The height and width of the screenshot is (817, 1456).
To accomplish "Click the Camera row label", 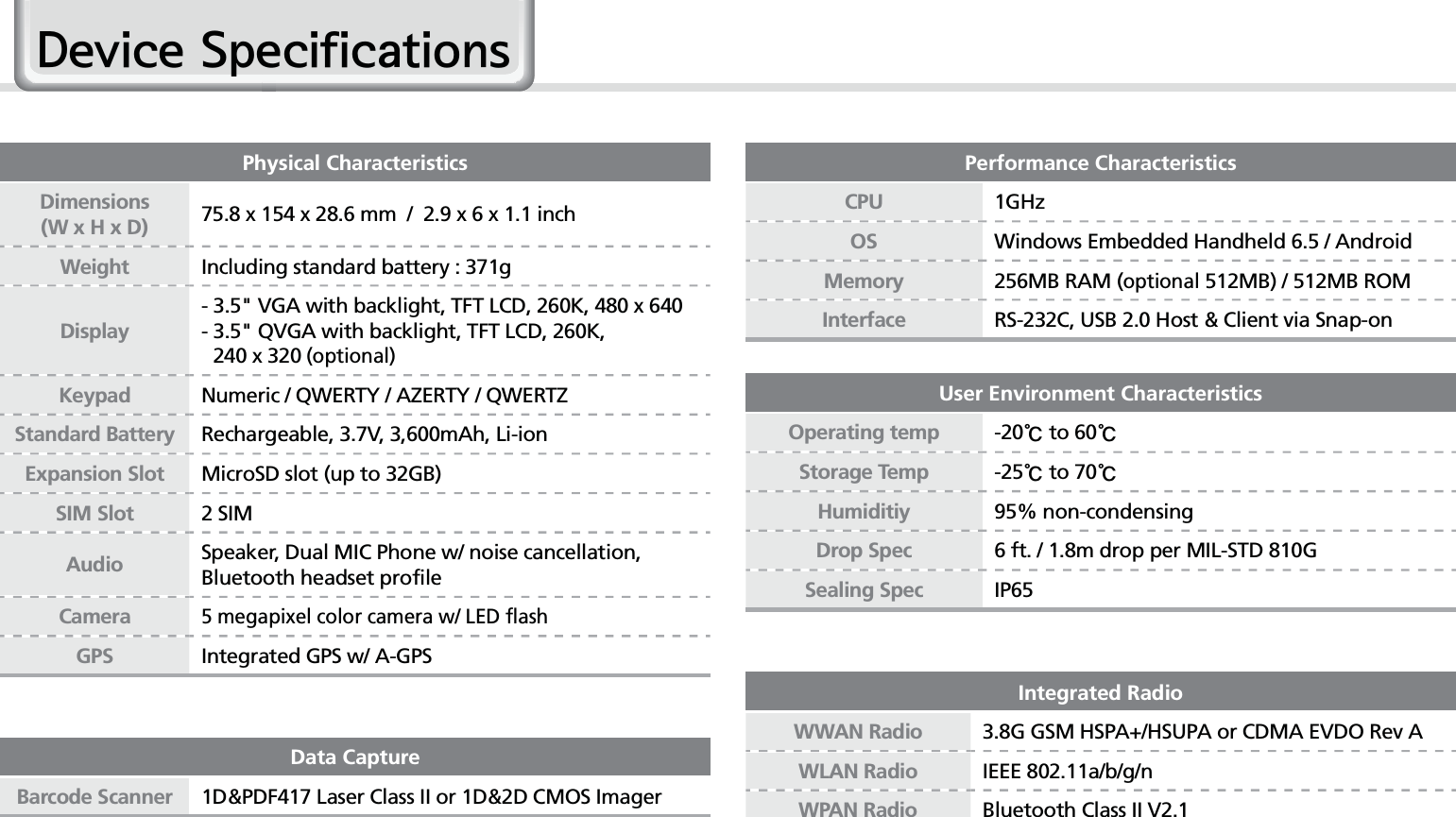I will click(94, 617).
